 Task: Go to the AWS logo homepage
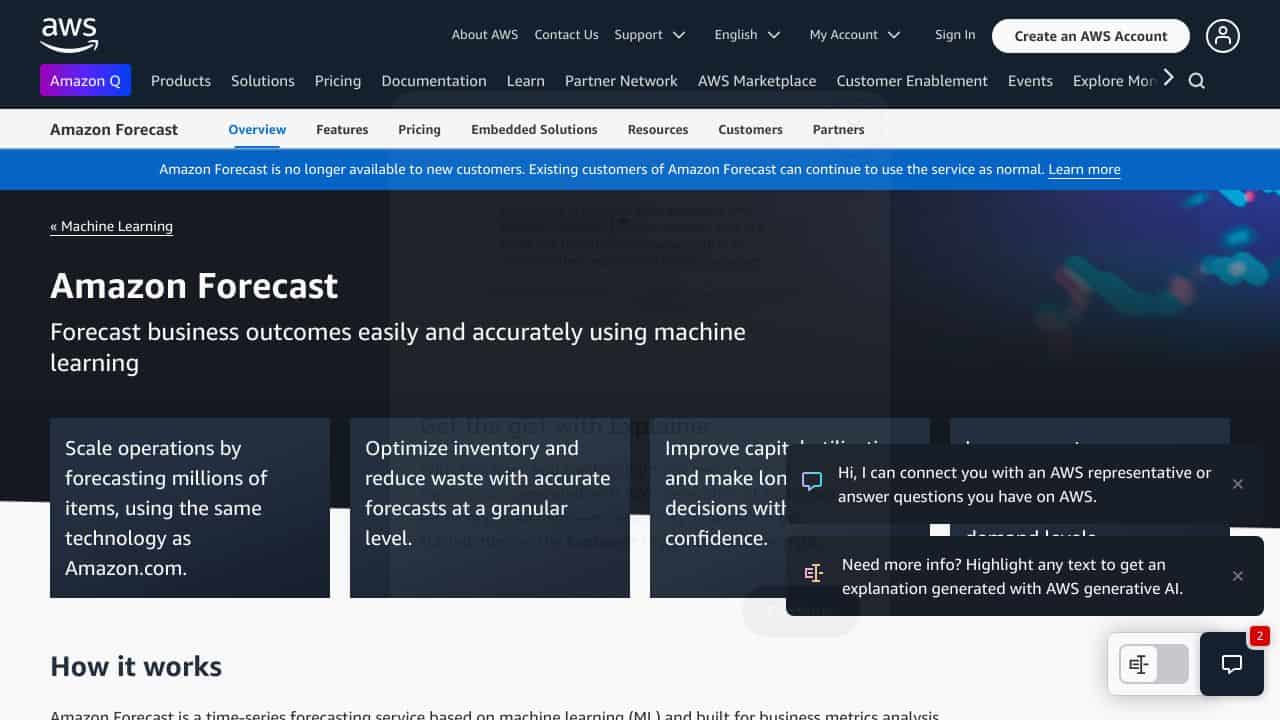(69, 34)
